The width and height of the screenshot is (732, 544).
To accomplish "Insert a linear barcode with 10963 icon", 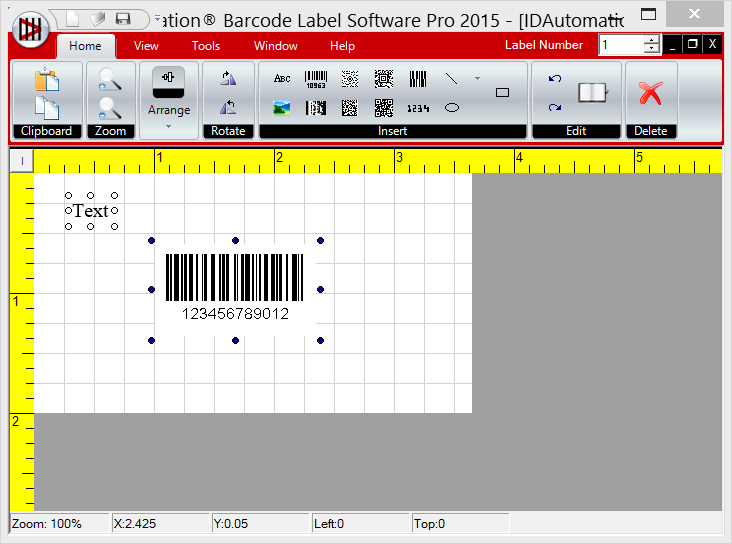I will pos(316,79).
